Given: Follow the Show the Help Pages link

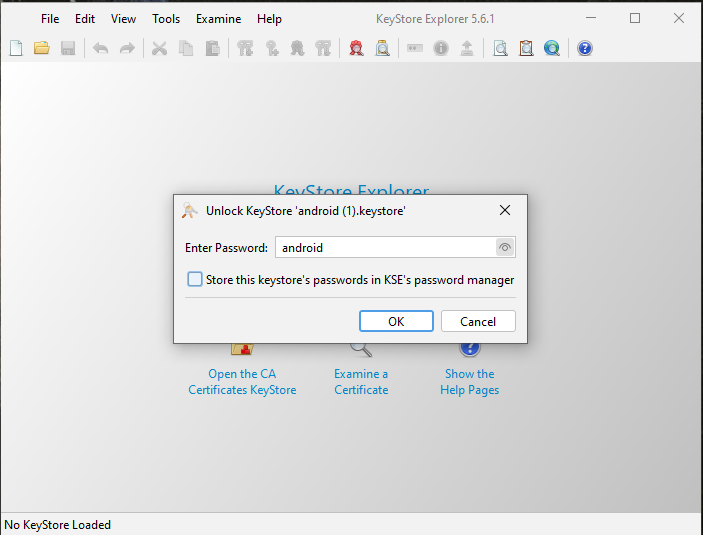Looking at the screenshot, I should click(469, 382).
